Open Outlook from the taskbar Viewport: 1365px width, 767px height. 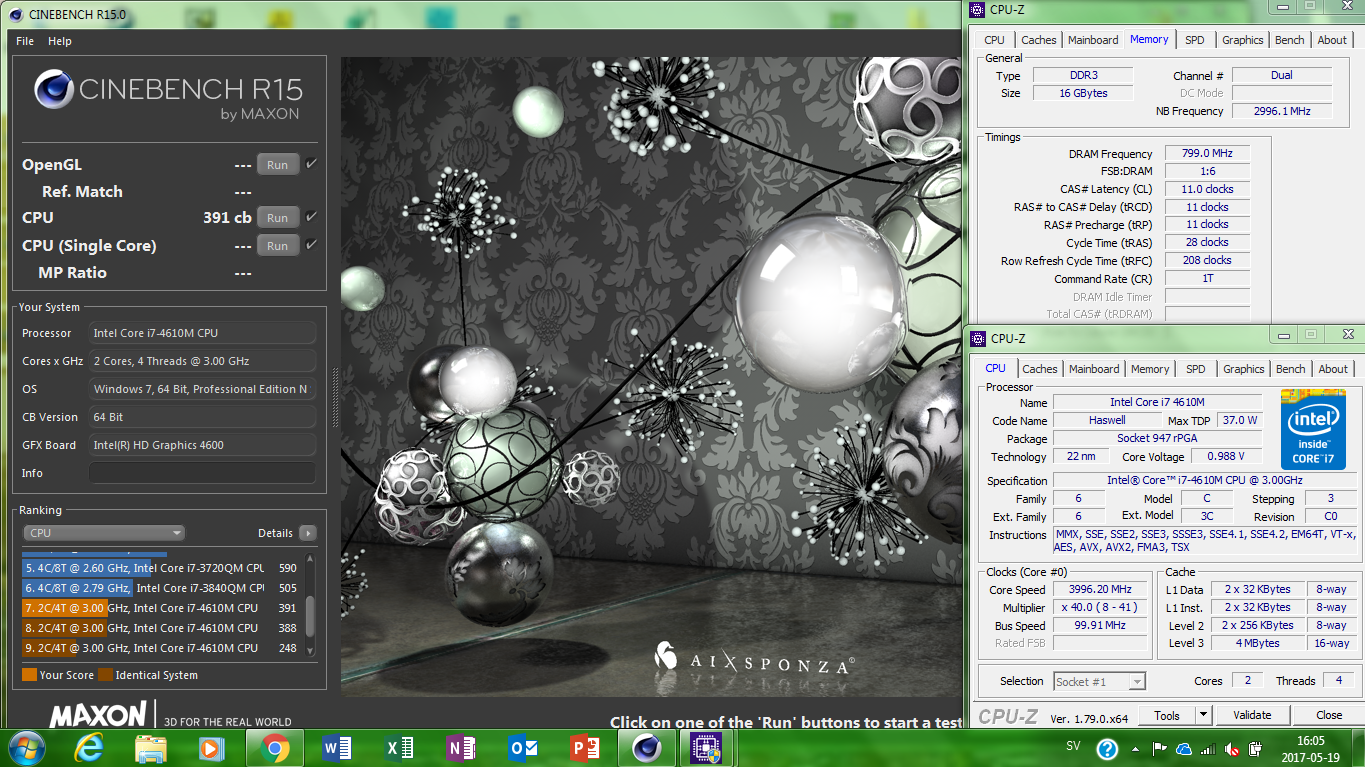[x=522, y=748]
